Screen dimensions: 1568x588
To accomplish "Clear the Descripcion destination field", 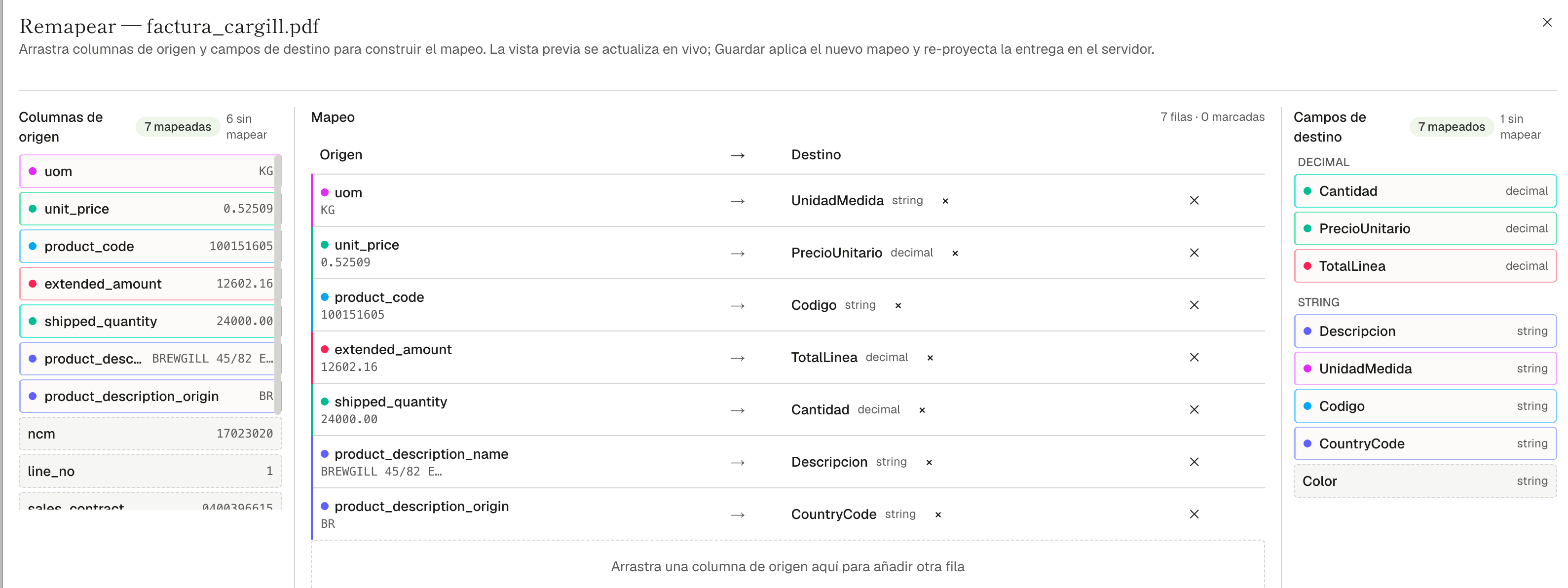I will 929,463.
